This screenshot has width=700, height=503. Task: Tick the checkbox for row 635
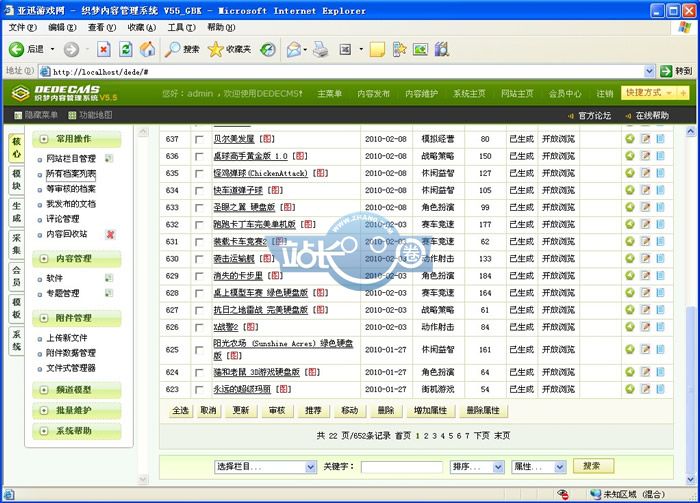tap(199, 173)
